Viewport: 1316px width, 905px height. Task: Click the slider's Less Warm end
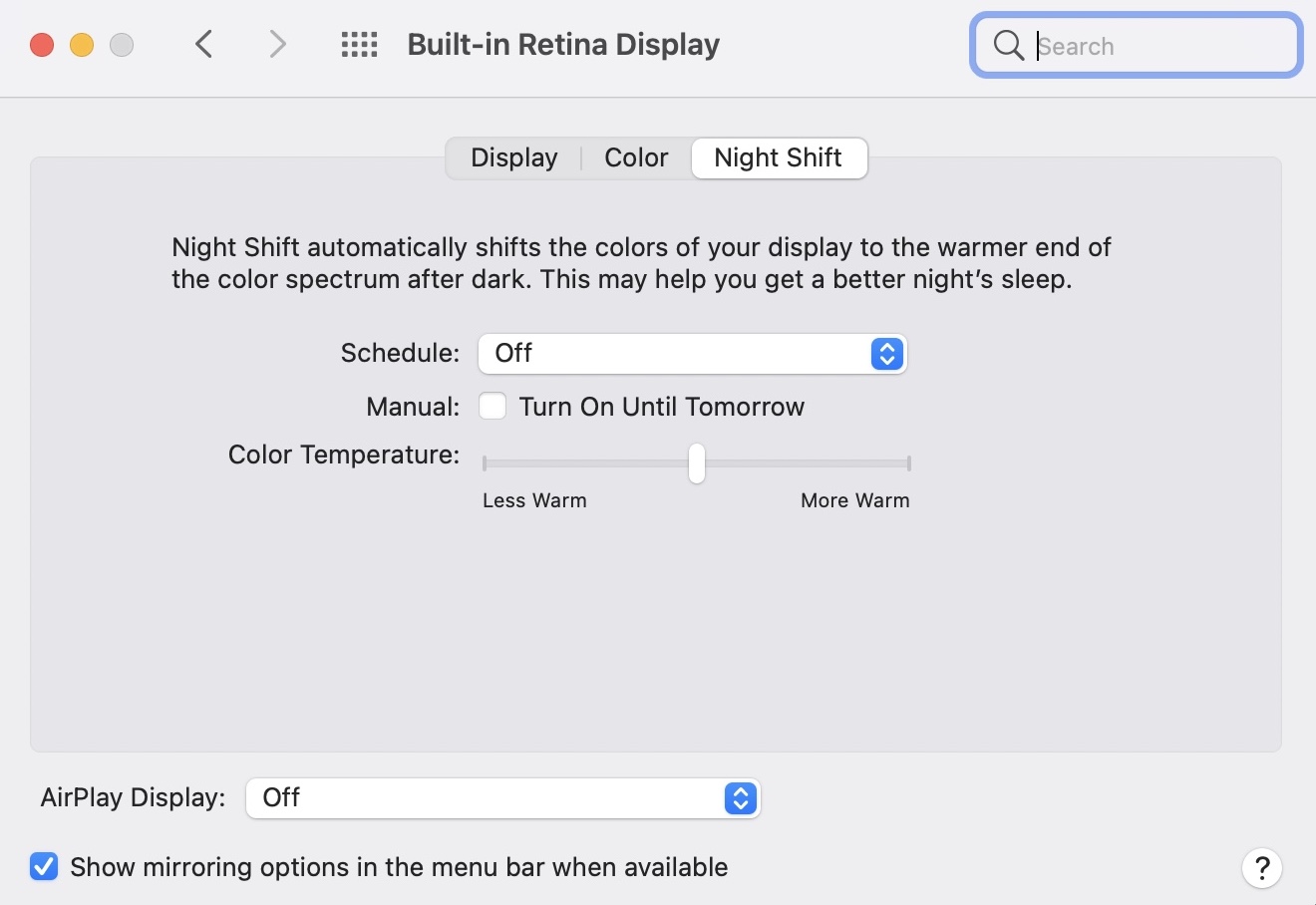pos(486,463)
